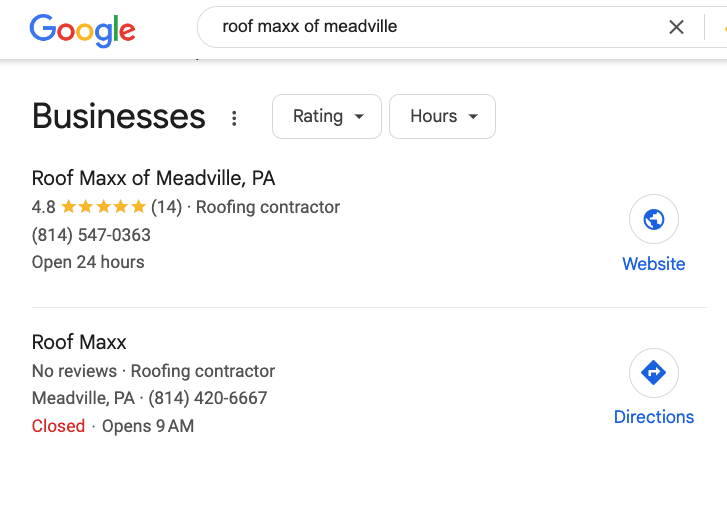Click the Website link text
The image size is (727, 514).
point(654,264)
